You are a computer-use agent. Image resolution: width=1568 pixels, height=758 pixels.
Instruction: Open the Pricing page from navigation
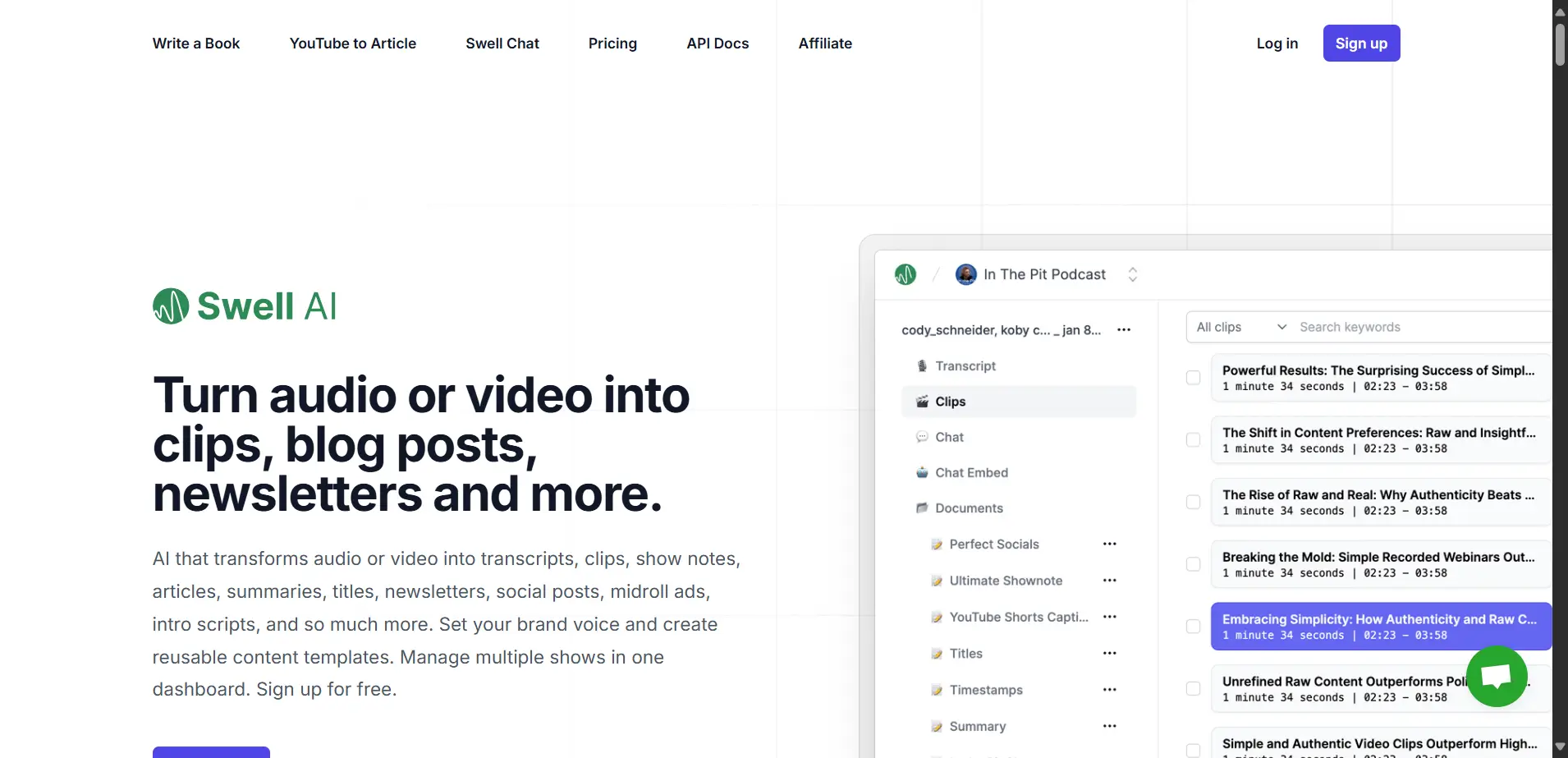coord(612,44)
